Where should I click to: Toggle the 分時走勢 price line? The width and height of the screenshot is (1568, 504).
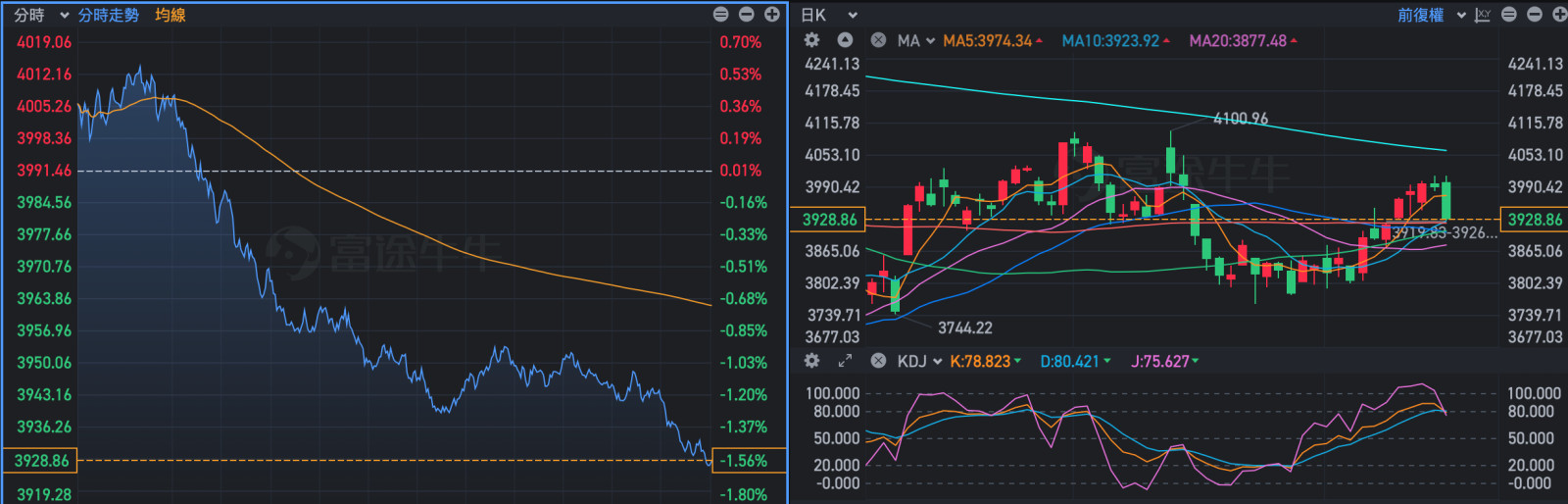pos(109,15)
